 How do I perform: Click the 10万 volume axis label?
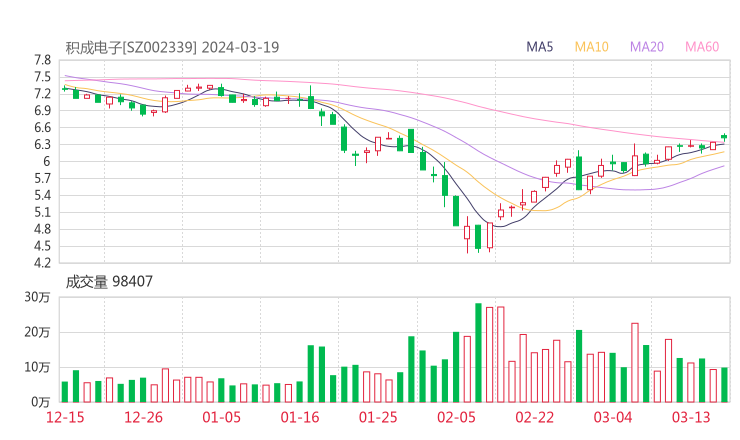pyautogui.click(x=37, y=367)
